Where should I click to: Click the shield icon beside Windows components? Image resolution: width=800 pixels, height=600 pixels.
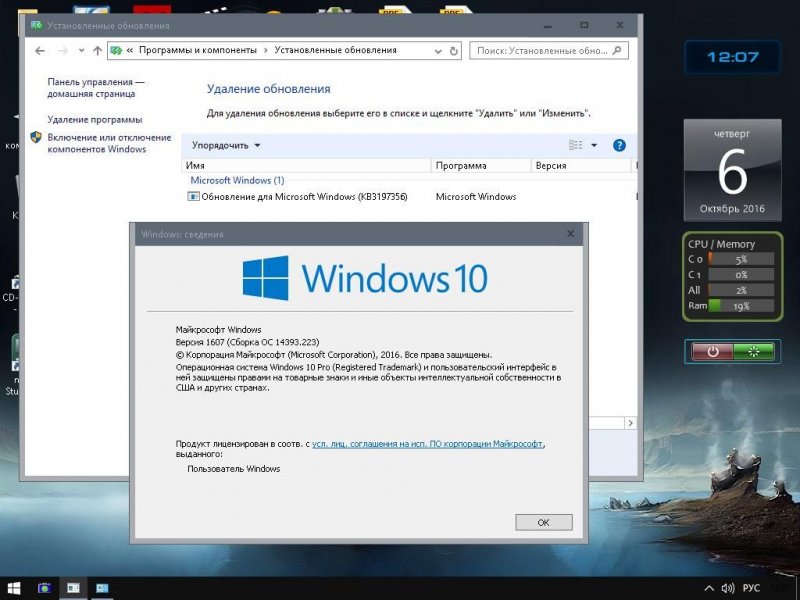[36, 137]
